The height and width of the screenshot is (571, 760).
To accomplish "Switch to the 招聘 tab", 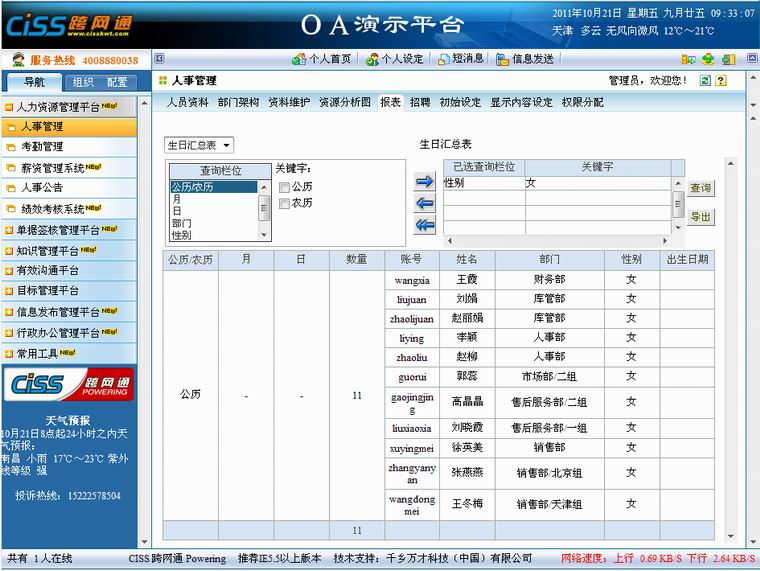I will (x=420, y=102).
